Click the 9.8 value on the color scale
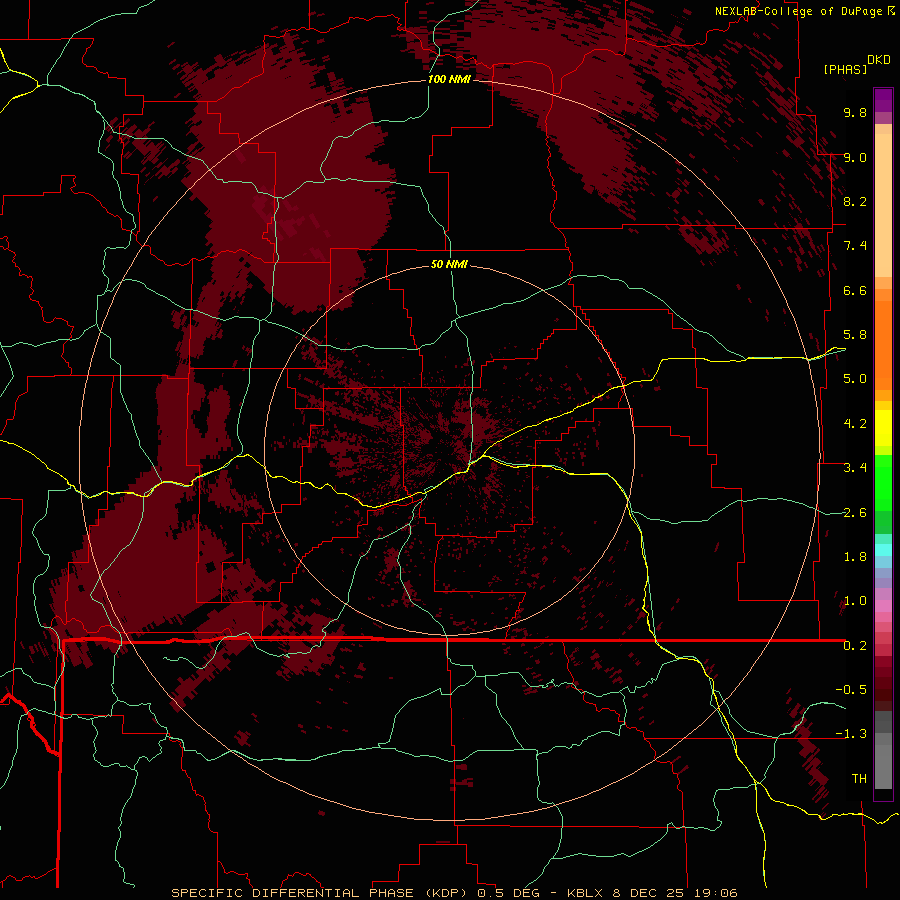 click(855, 112)
